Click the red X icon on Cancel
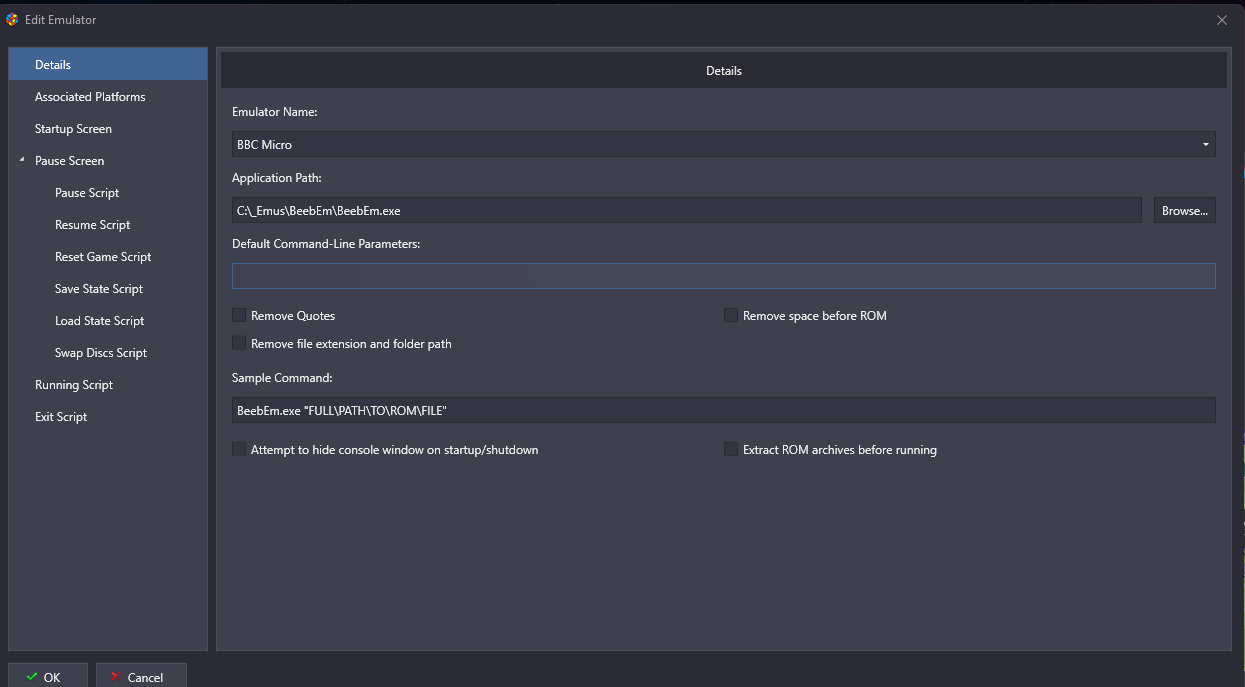 pyautogui.click(x=116, y=677)
